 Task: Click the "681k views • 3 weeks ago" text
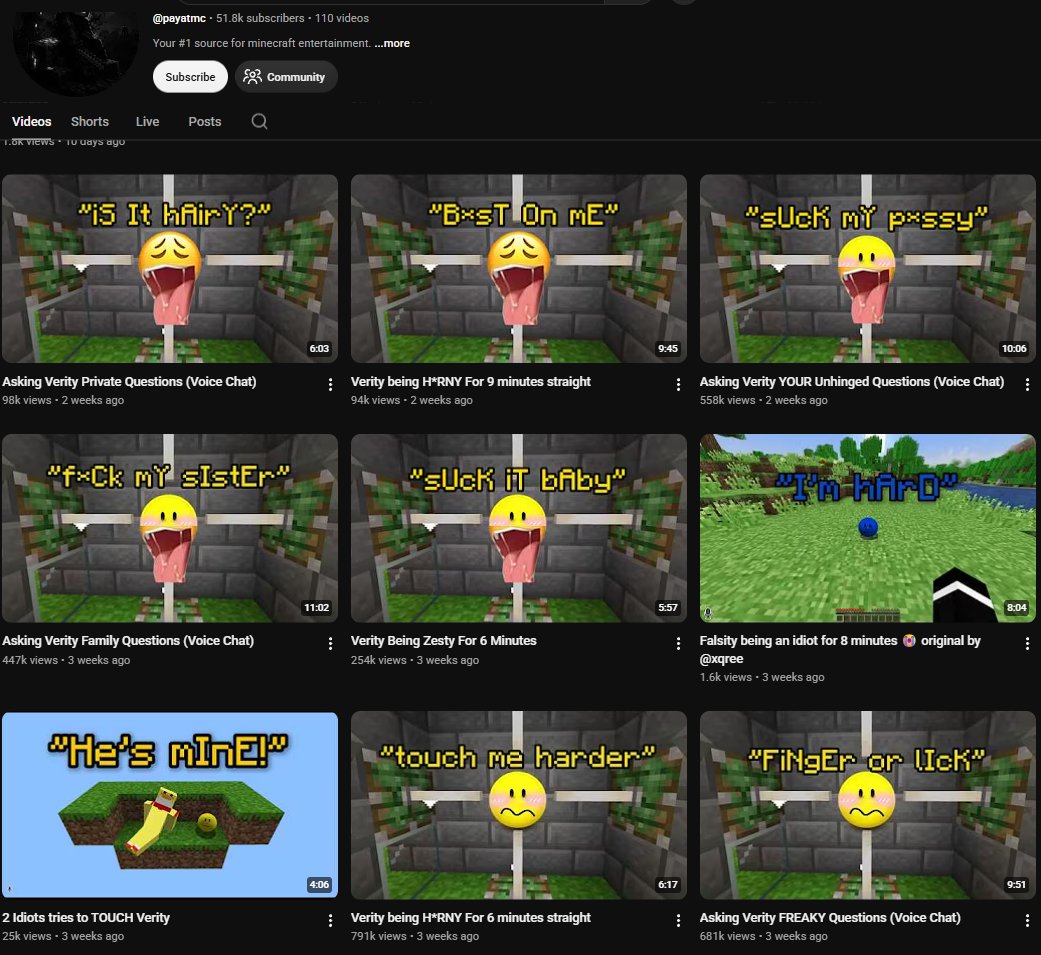pos(763,936)
